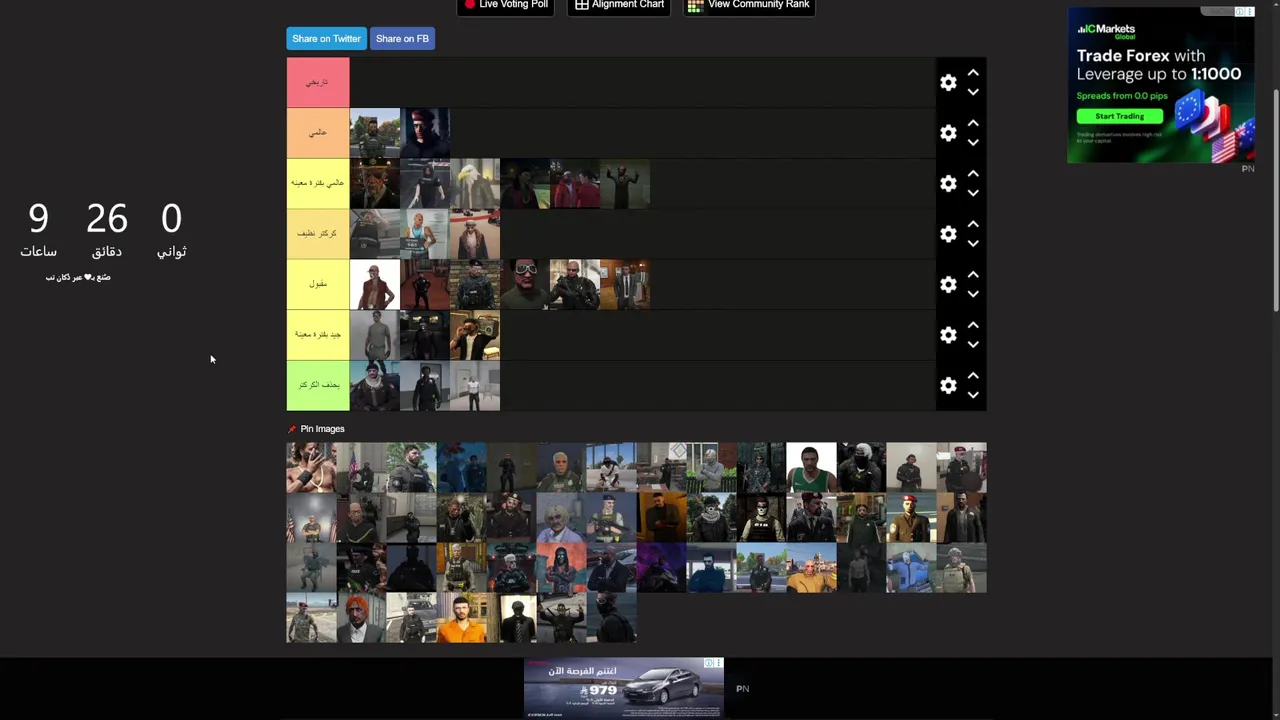This screenshot has width=1280, height=720.
Task: Select the مقبول tier label cell
Action: (318, 284)
